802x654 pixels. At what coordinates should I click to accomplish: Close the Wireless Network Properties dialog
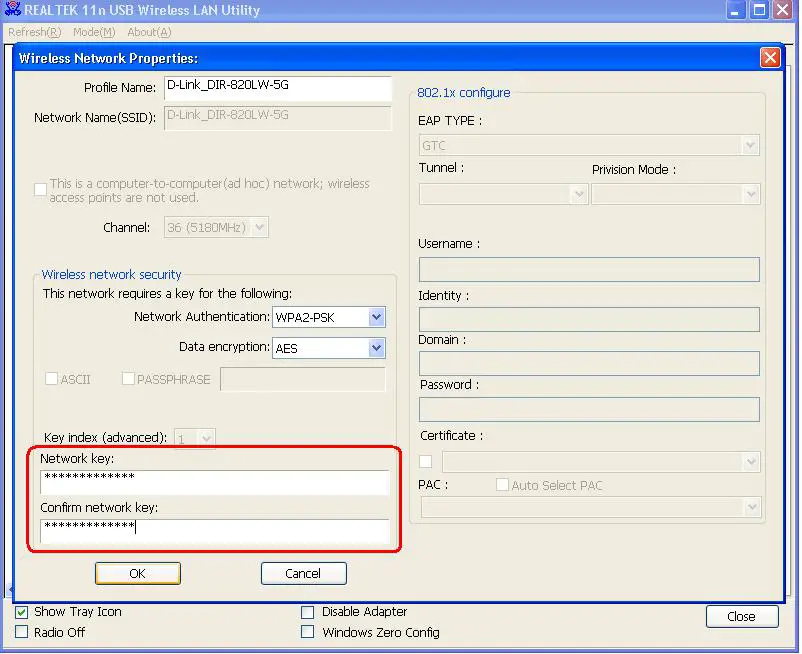coord(769,58)
